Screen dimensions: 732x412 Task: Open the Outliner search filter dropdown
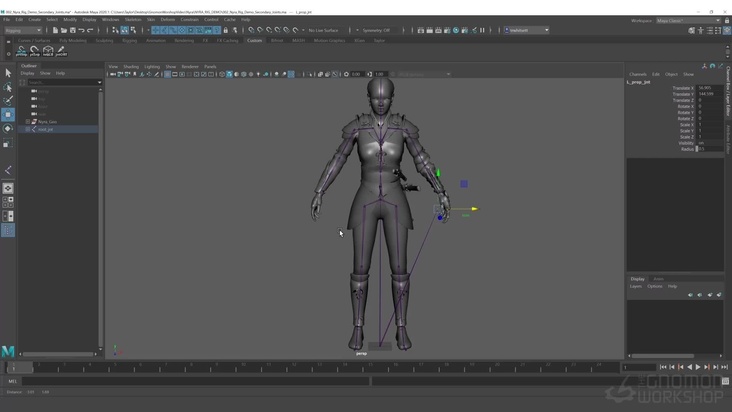click(x=99, y=82)
